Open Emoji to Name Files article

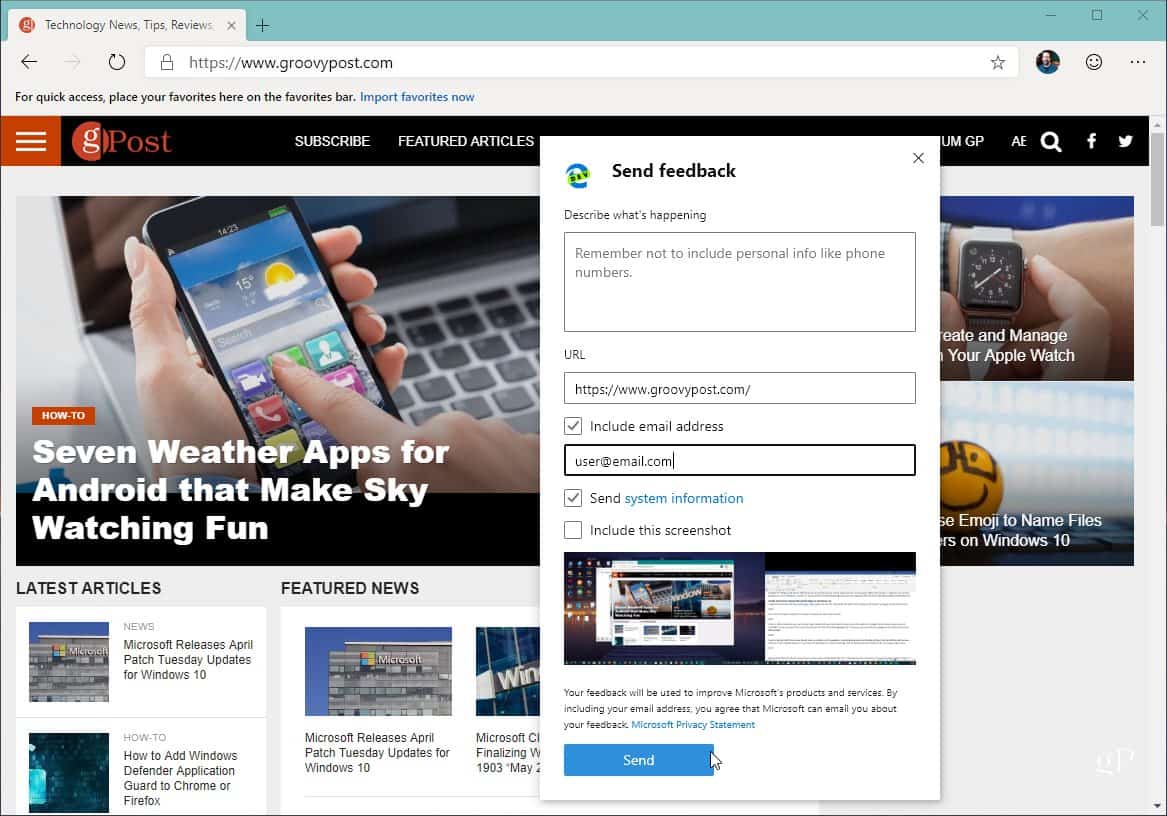click(x=1020, y=530)
